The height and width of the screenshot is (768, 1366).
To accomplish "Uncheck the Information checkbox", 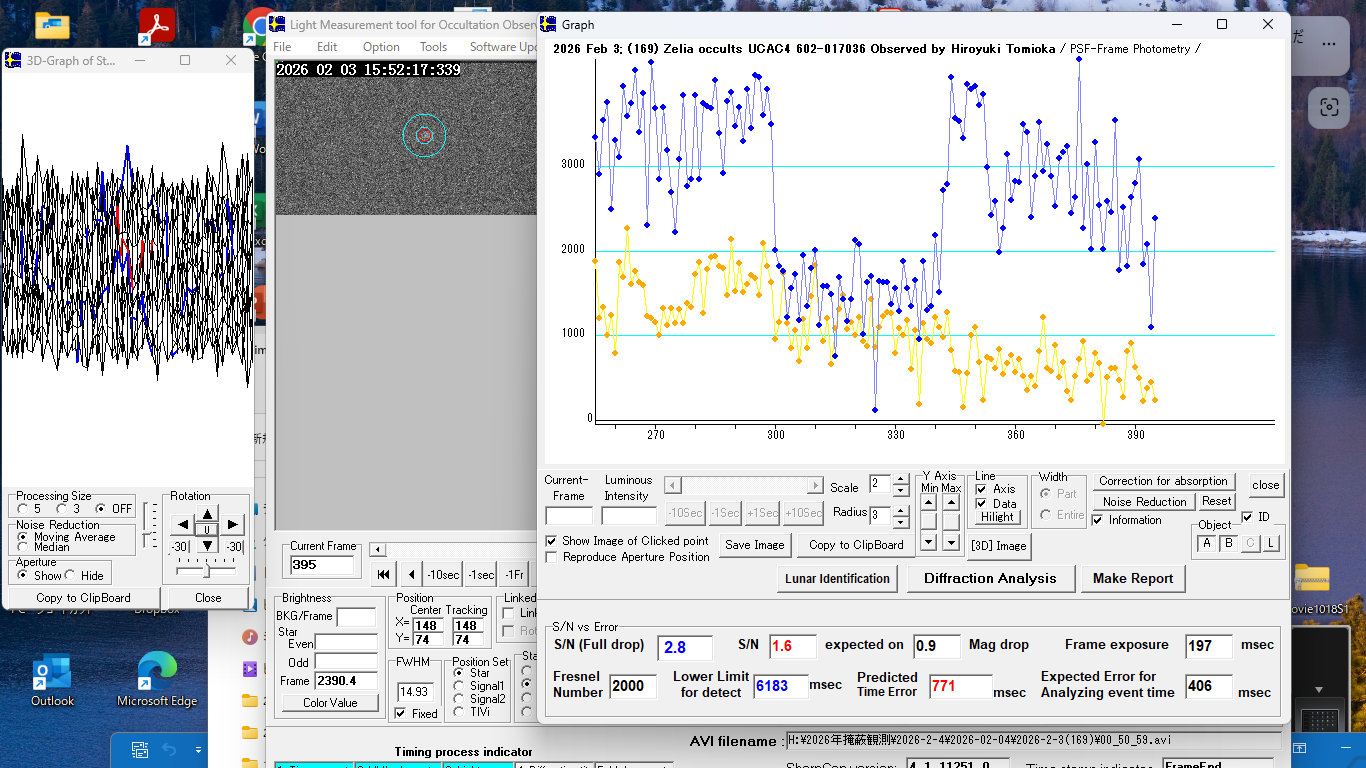I will (1098, 520).
